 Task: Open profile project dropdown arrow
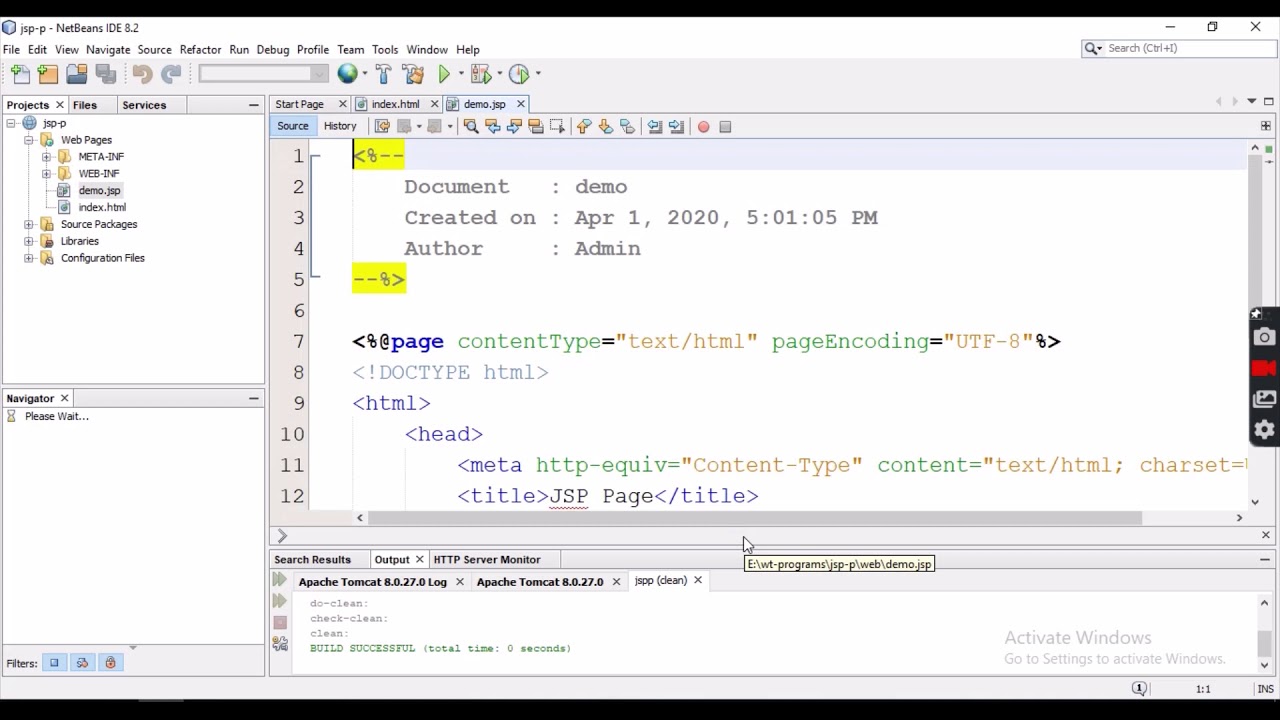coord(537,74)
